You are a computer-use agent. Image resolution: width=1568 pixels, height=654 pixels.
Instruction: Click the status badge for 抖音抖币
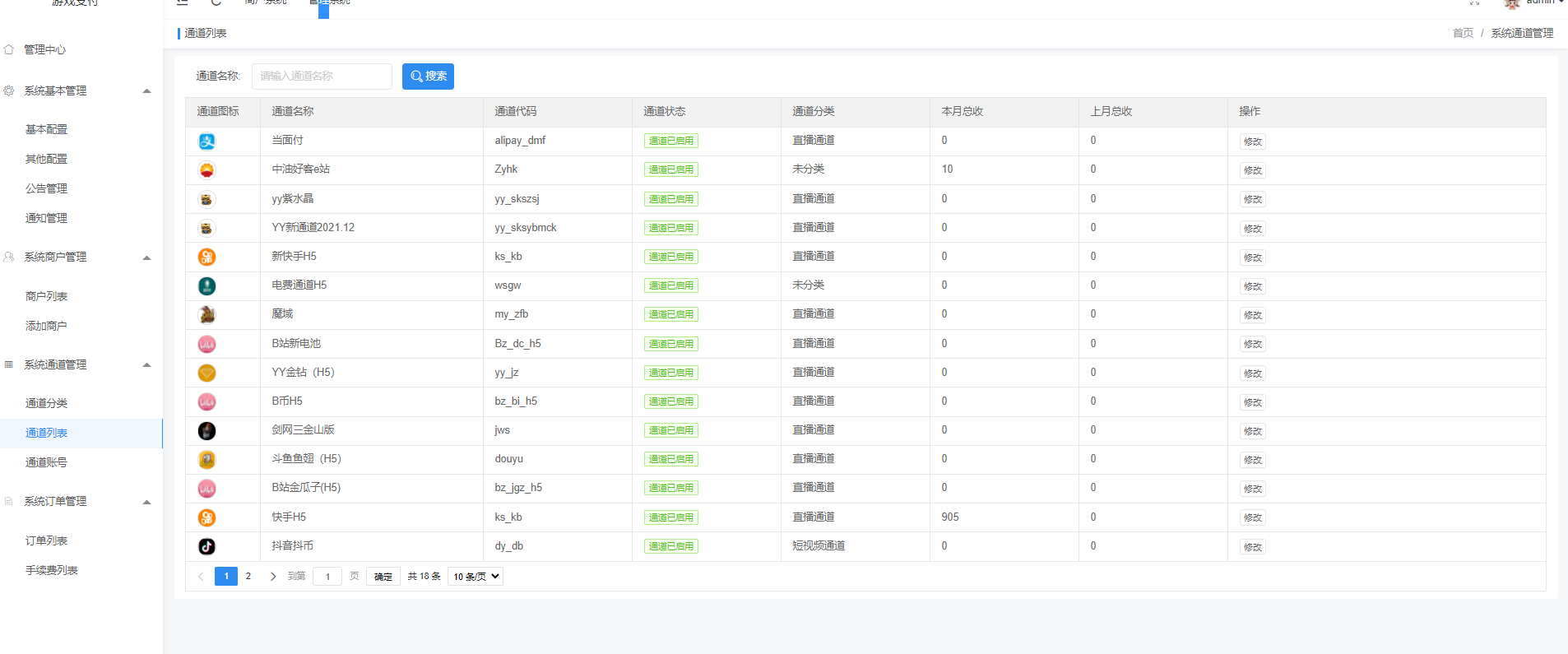coord(670,546)
